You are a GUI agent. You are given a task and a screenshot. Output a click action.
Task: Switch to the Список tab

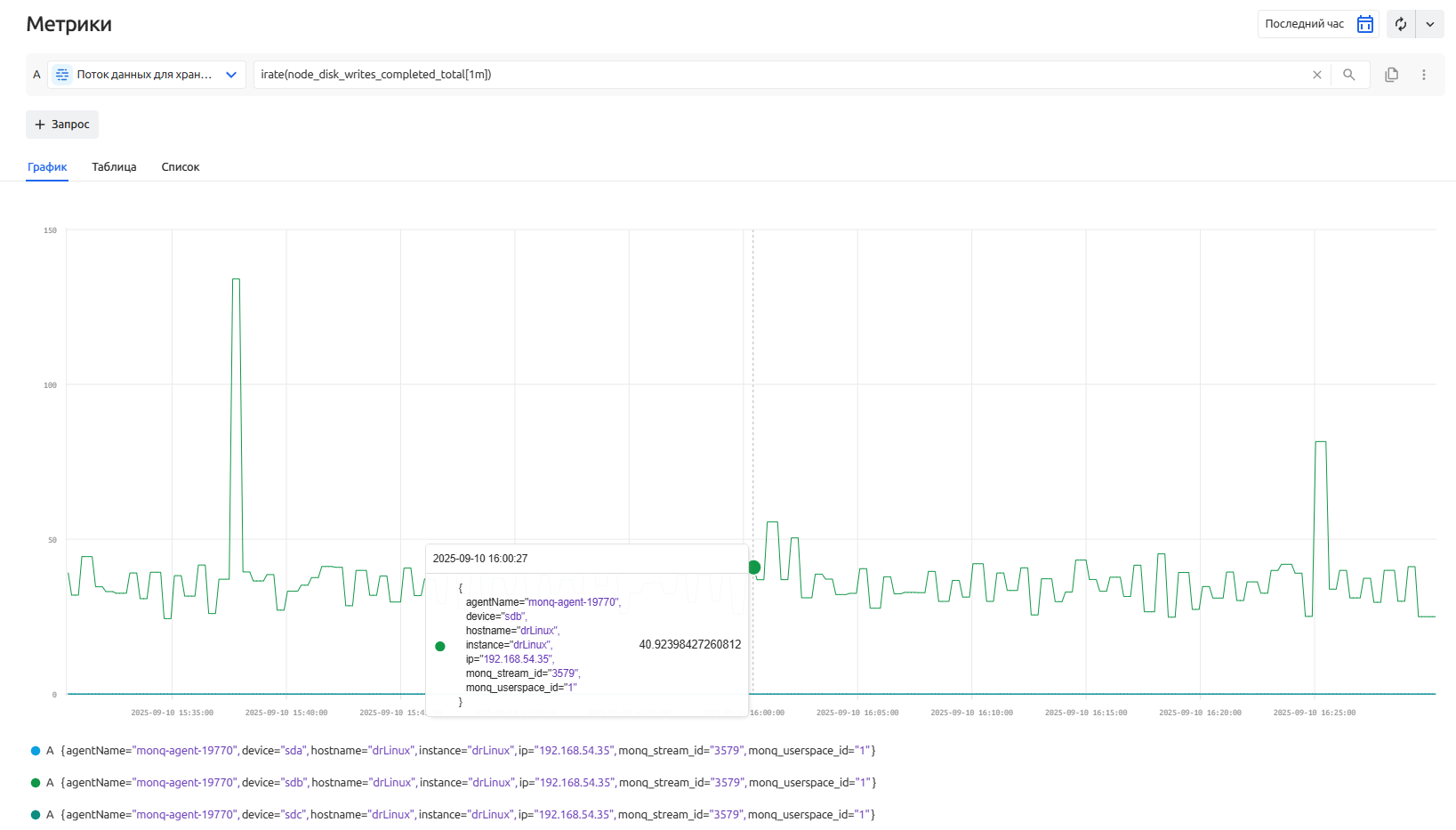[181, 167]
